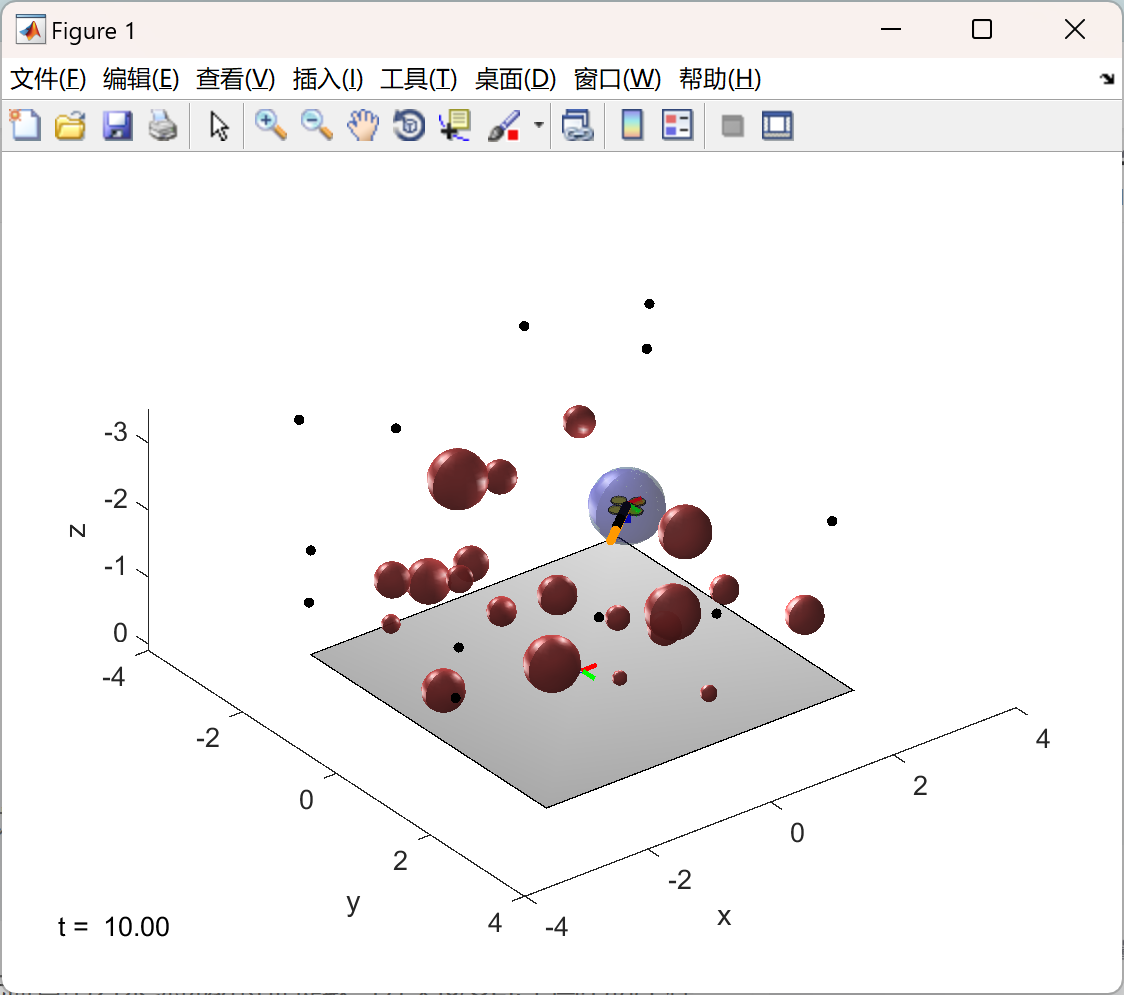Viewport: 1124px width, 995px height.
Task: Click the Link Plot icon
Action: (x=578, y=125)
